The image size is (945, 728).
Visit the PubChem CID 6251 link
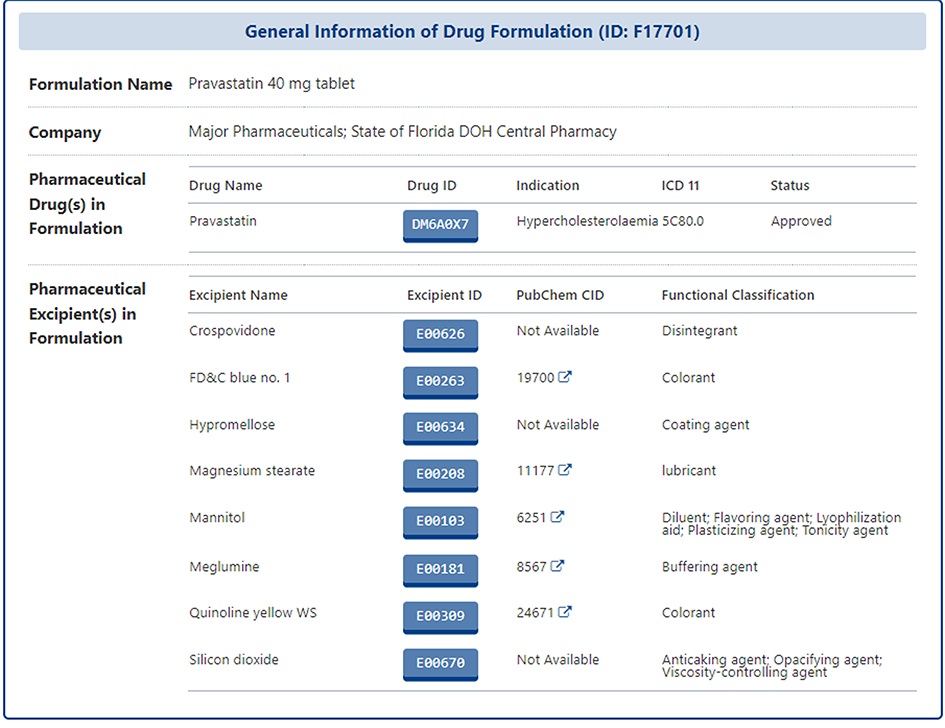(x=531, y=517)
